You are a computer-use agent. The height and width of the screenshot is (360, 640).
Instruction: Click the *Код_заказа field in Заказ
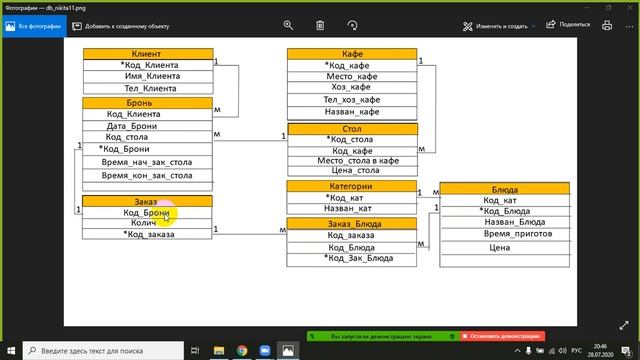pyautogui.click(x=147, y=234)
